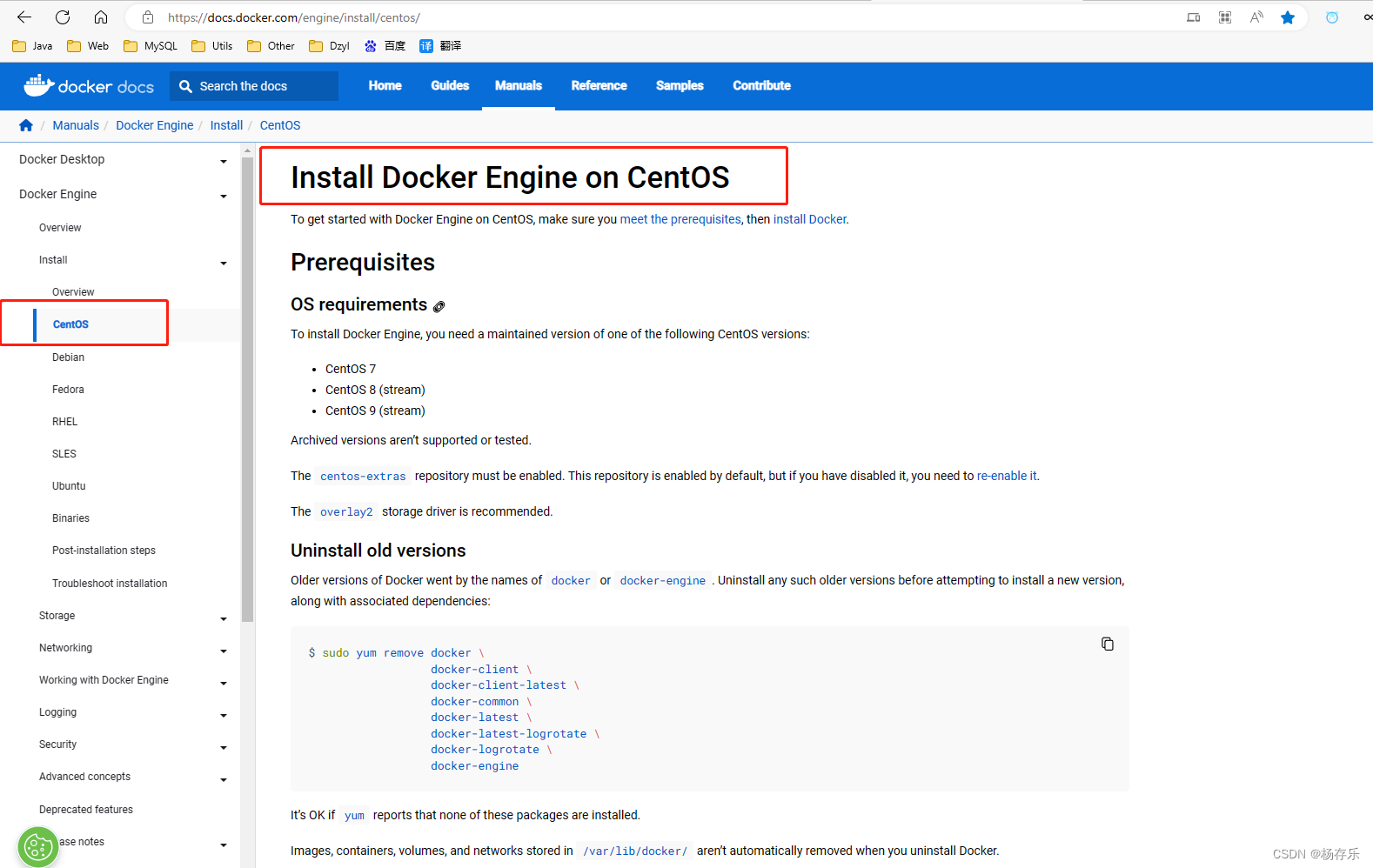Open CentOS in the breadcrumb
Screen dimensions: 1373x868
[280, 125]
